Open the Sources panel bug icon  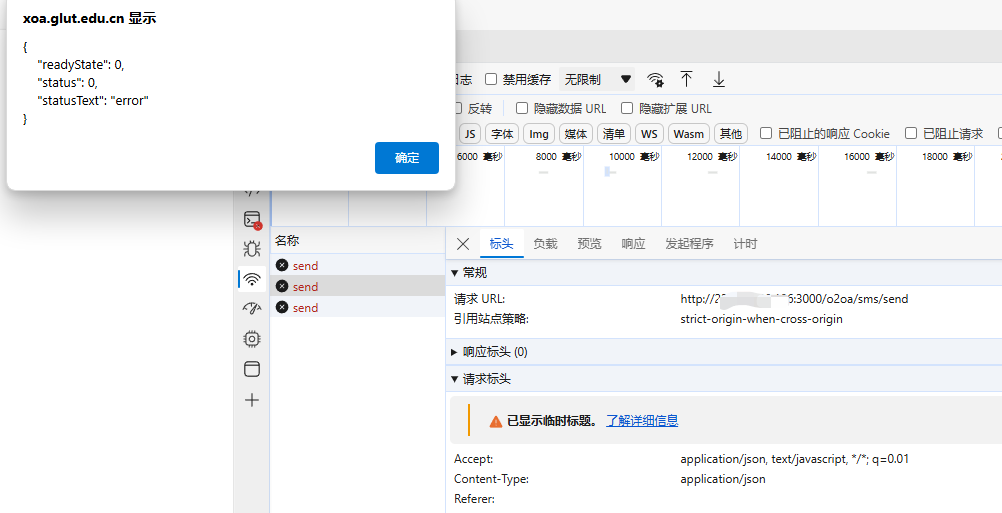tap(252, 249)
